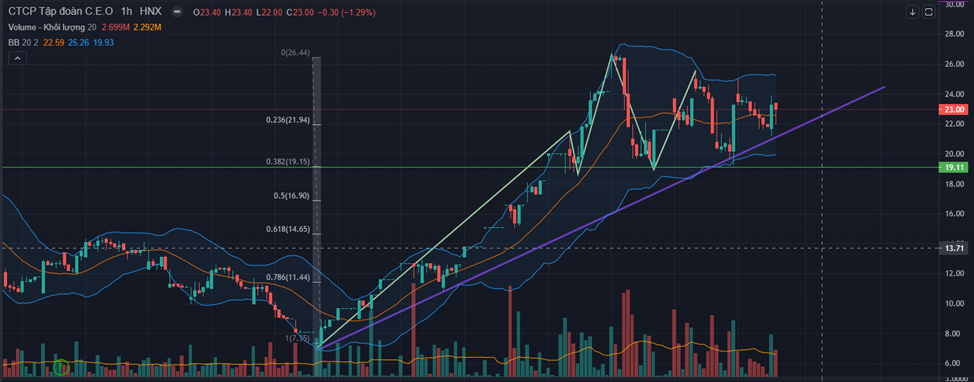Click the Fibonacci level label 0.5(16.90)
This screenshot has height=382, width=974.
(x=291, y=196)
